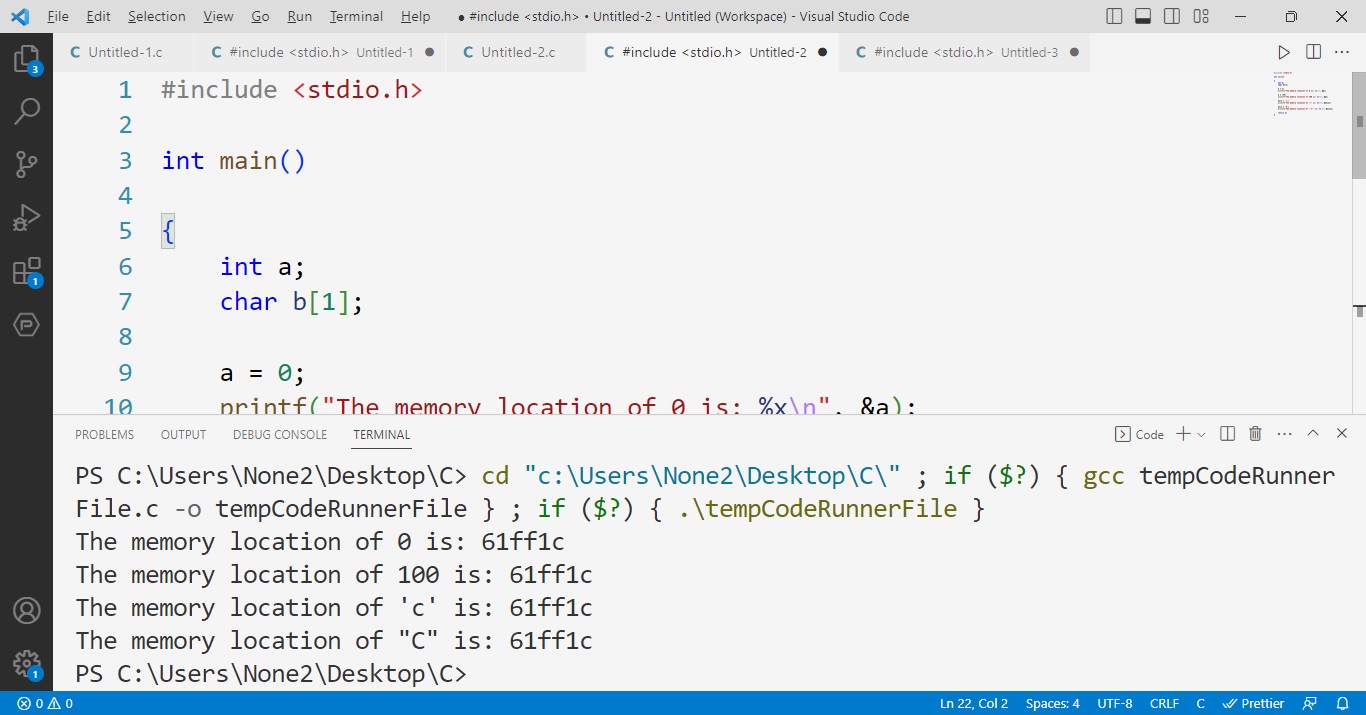Toggle the bottom panel
The height and width of the screenshot is (715, 1366).
(x=1143, y=16)
